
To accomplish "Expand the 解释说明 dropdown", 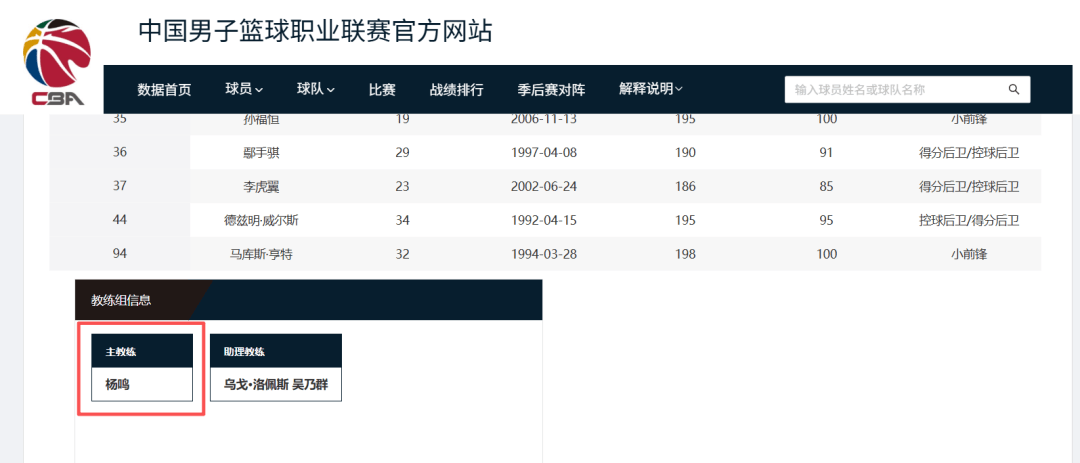I will (650, 89).
